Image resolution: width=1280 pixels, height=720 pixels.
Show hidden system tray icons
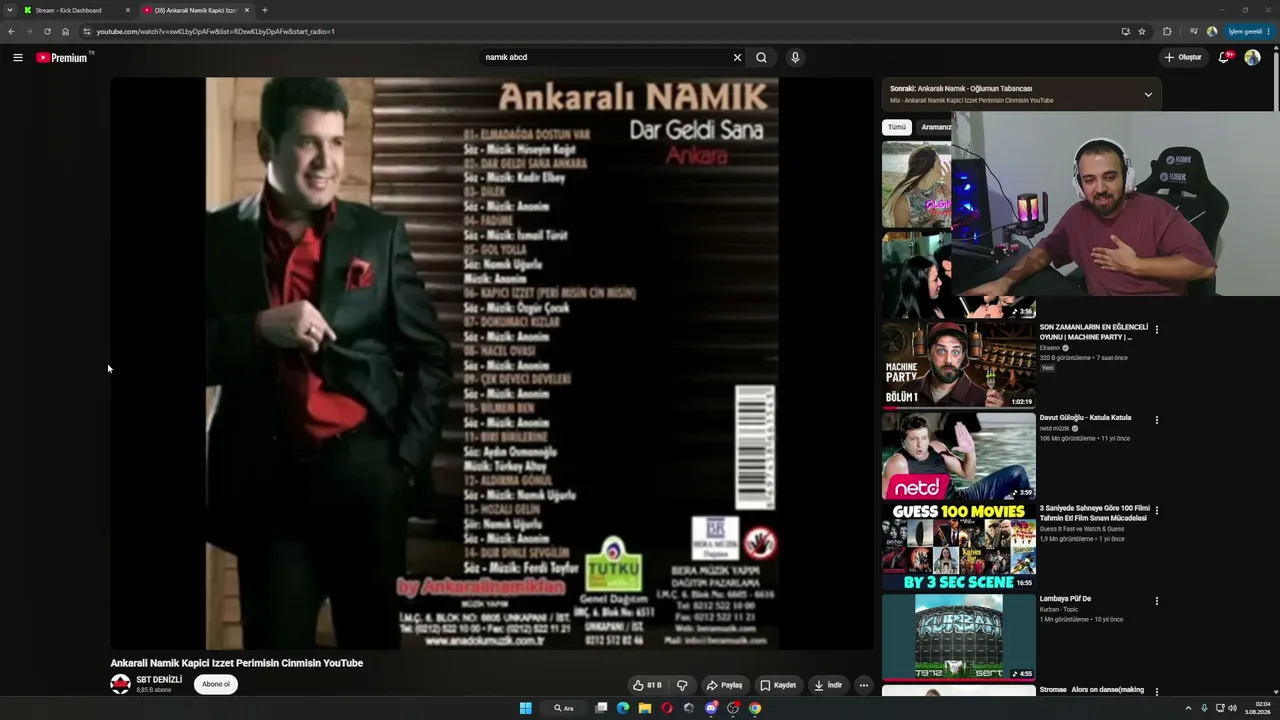tap(1190, 708)
